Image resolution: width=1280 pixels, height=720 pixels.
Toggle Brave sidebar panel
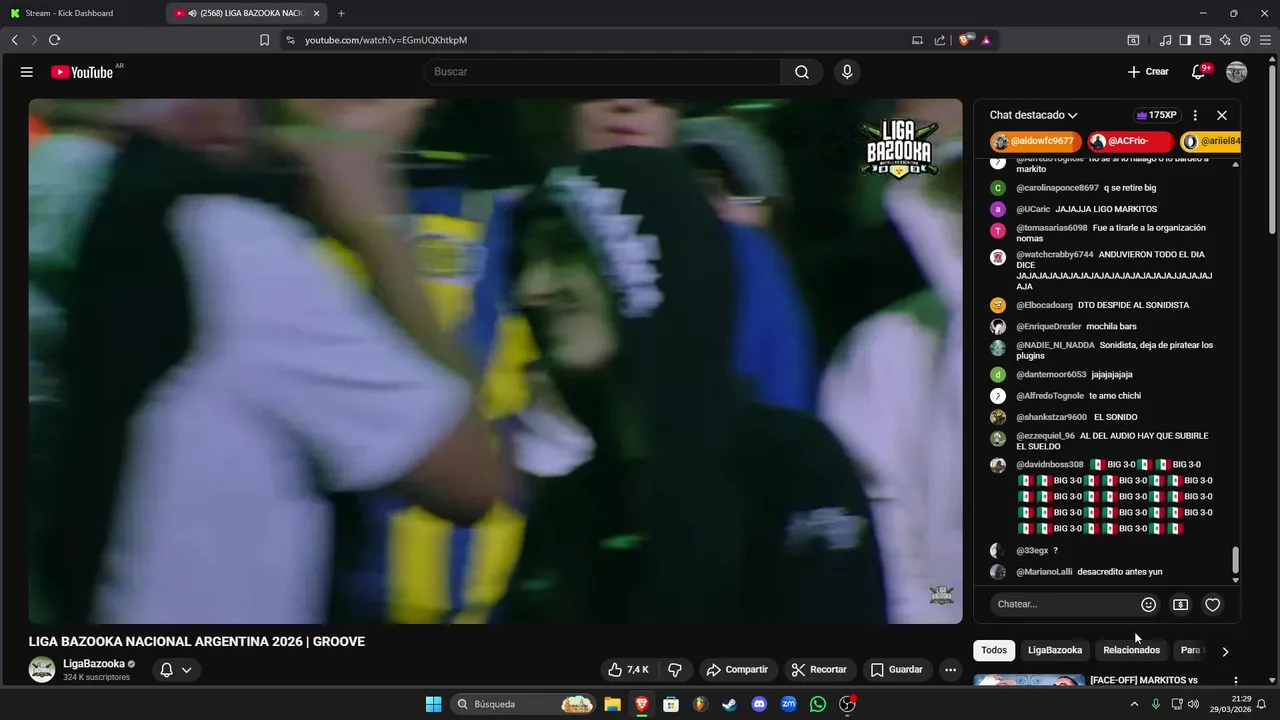1185,40
